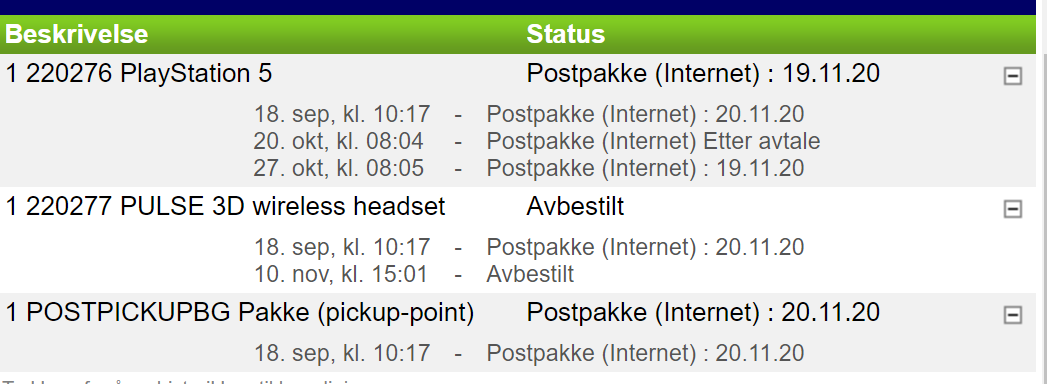Click PlayStation 5's first 18. sep history timestamp
This screenshot has height=384, width=1047.
coord(342,115)
